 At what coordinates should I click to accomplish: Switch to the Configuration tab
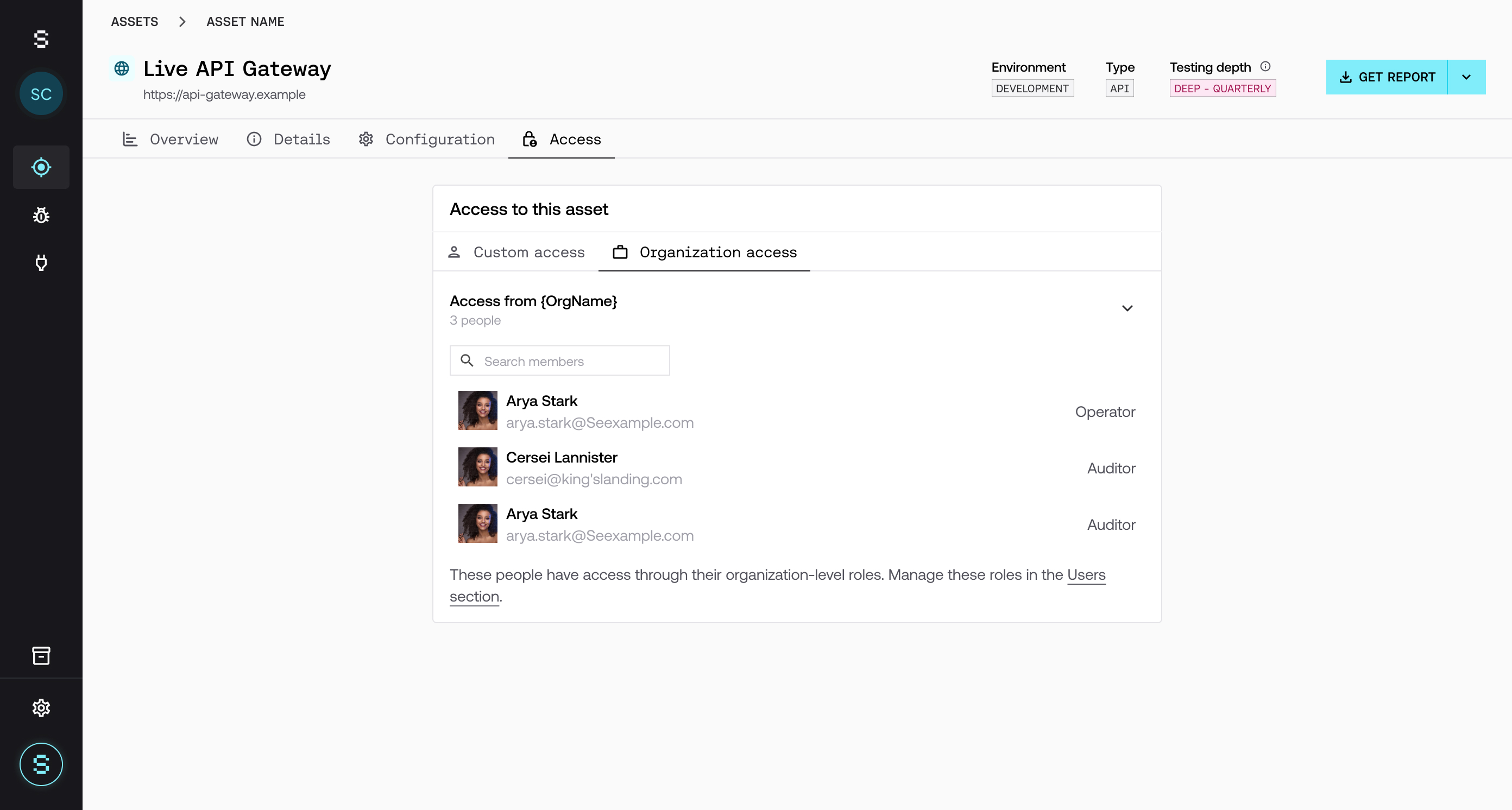coord(427,139)
